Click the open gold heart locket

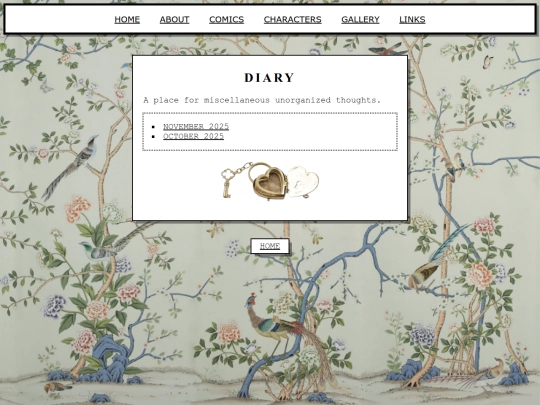point(270,183)
